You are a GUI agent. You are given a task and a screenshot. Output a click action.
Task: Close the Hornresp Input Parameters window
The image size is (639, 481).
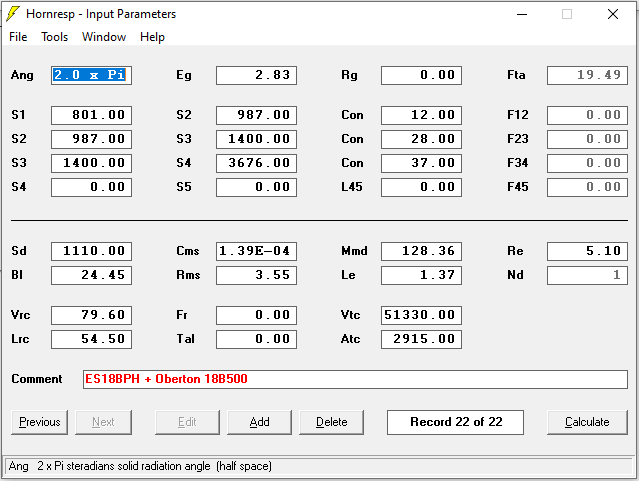[613, 14]
